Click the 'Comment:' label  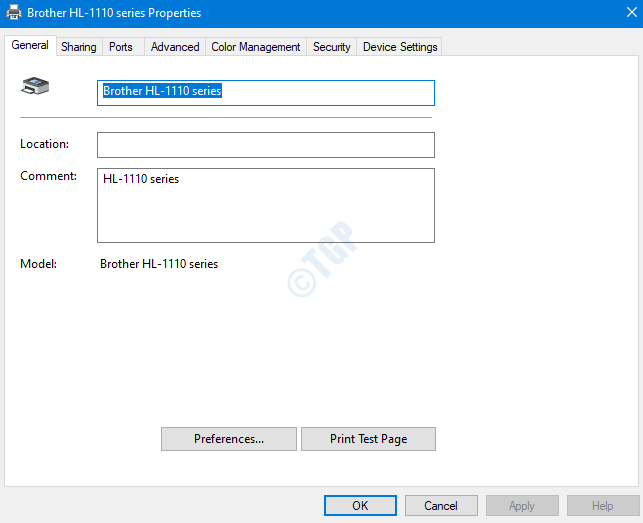[x=48, y=176]
